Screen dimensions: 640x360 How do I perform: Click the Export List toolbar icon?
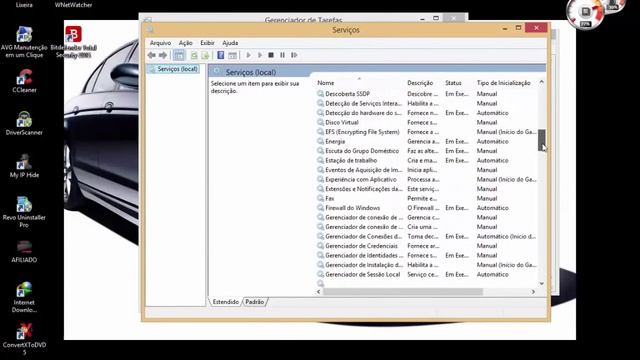click(x=205, y=55)
